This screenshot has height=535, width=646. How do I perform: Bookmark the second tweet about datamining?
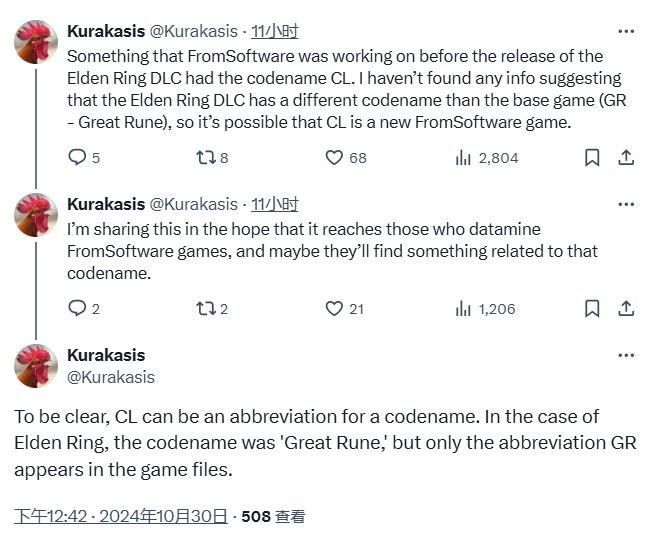592,308
